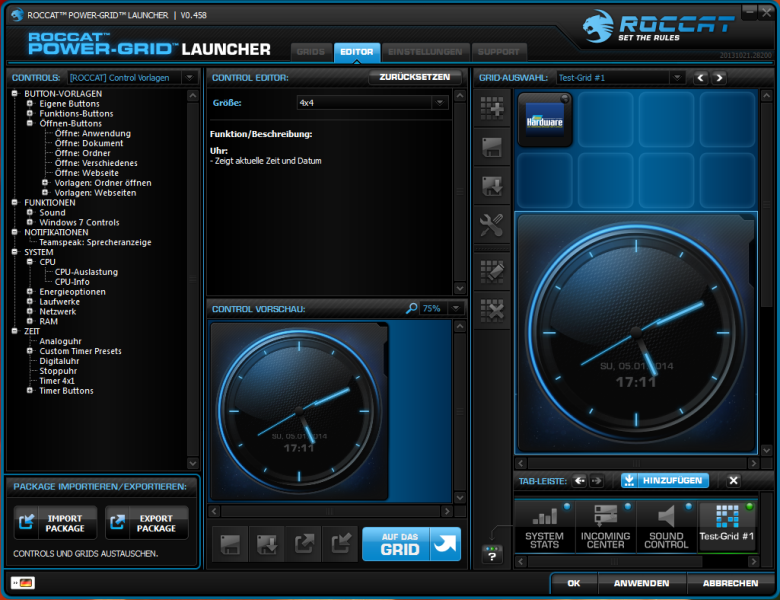This screenshot has height=600, width=780.
Task: Remove tab with Tab-Leiste X icon
Action: coord(733,481)
